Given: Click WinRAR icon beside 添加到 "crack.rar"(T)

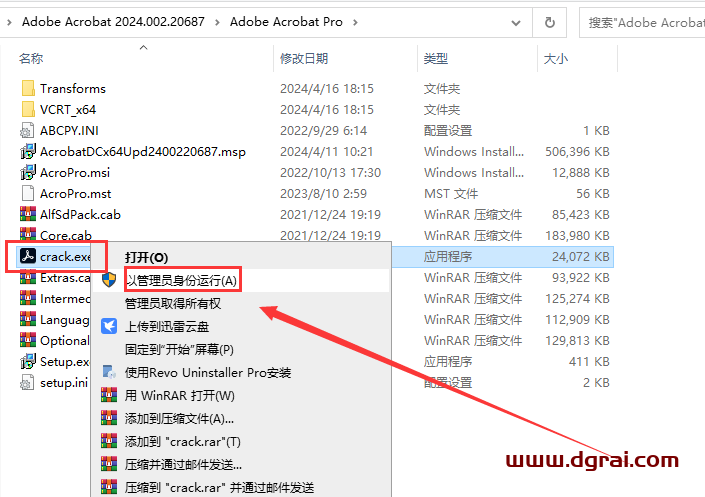Looking at the screenshot, I should click(109, 441).
